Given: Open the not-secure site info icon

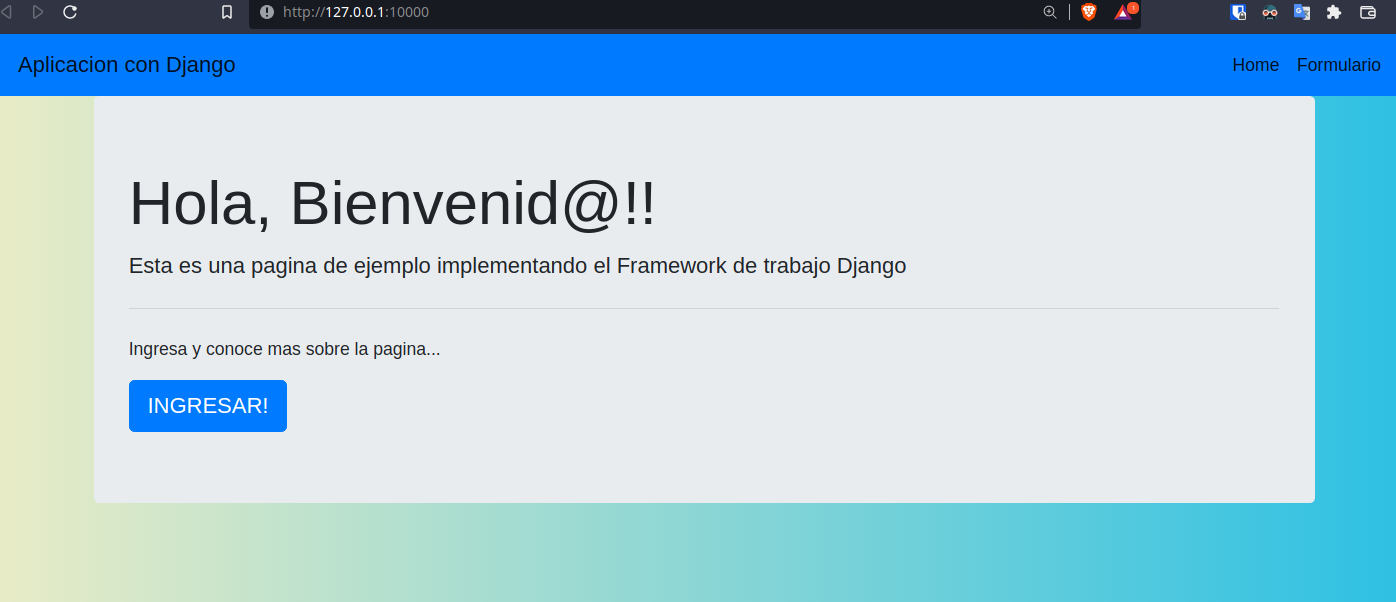Looking at the screenshot, I should pos(267,12).
